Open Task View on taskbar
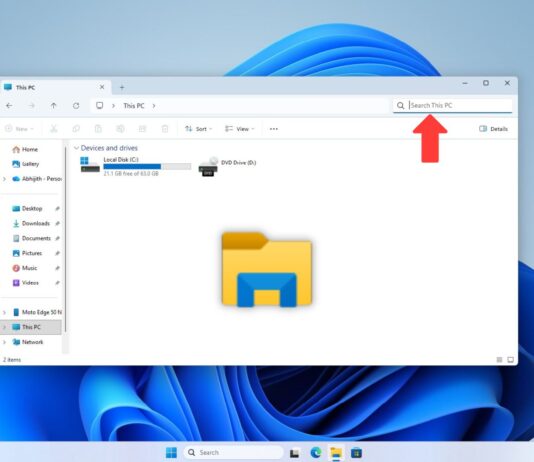Screen dimensions: 534x462 pyautogui.click(x=295, y=453)
